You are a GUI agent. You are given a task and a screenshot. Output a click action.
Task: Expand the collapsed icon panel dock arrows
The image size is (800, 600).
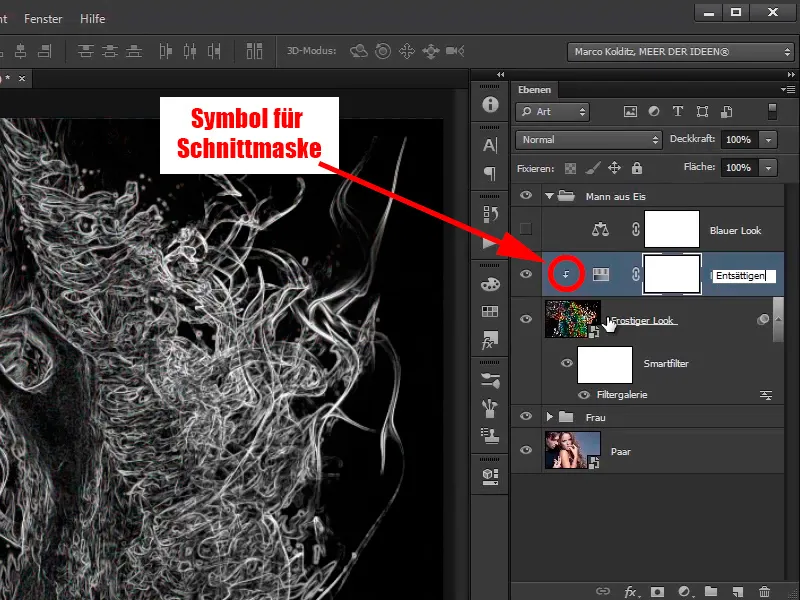(500, 74)
